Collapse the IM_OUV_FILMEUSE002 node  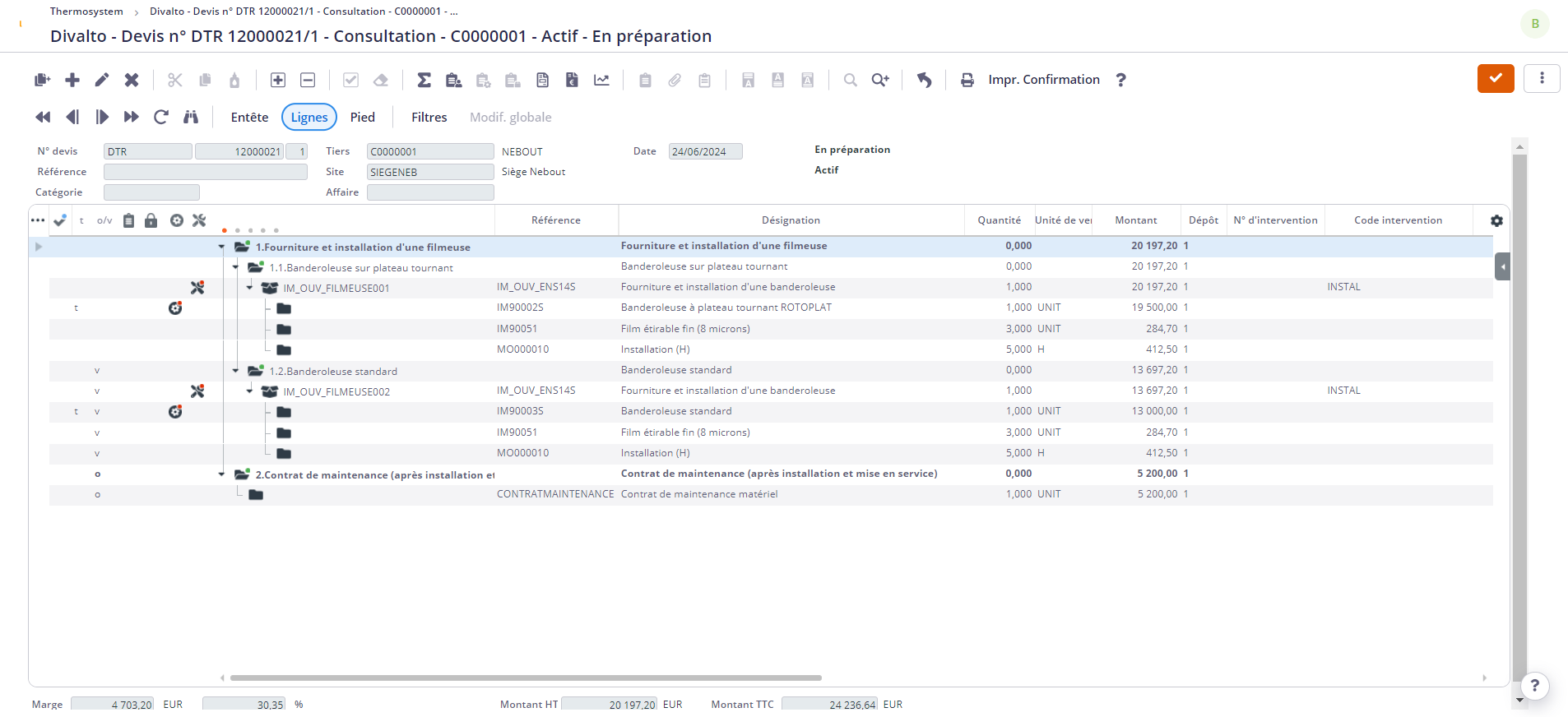coord(249,391)
